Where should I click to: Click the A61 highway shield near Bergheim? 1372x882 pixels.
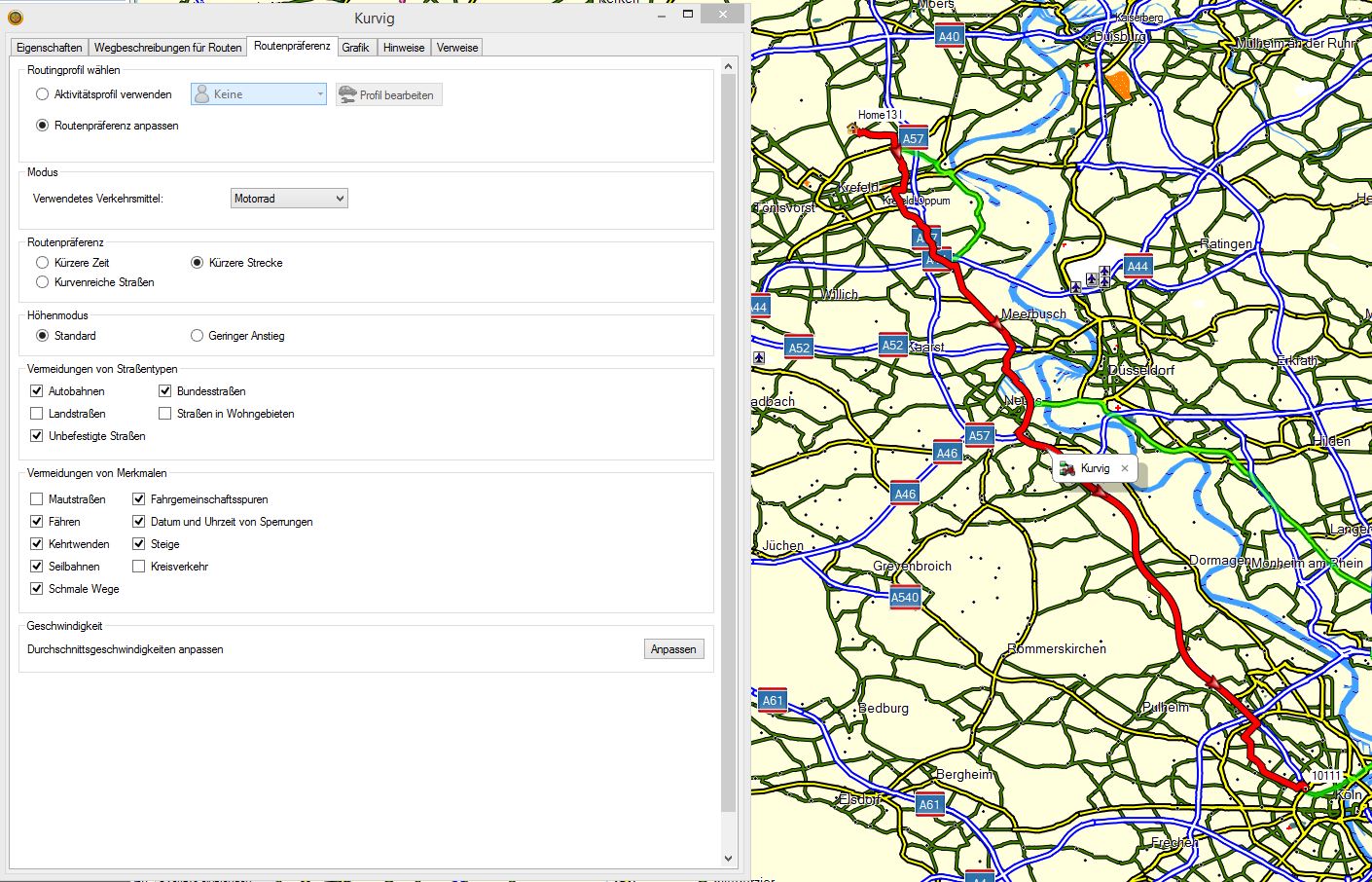(929, 804)
